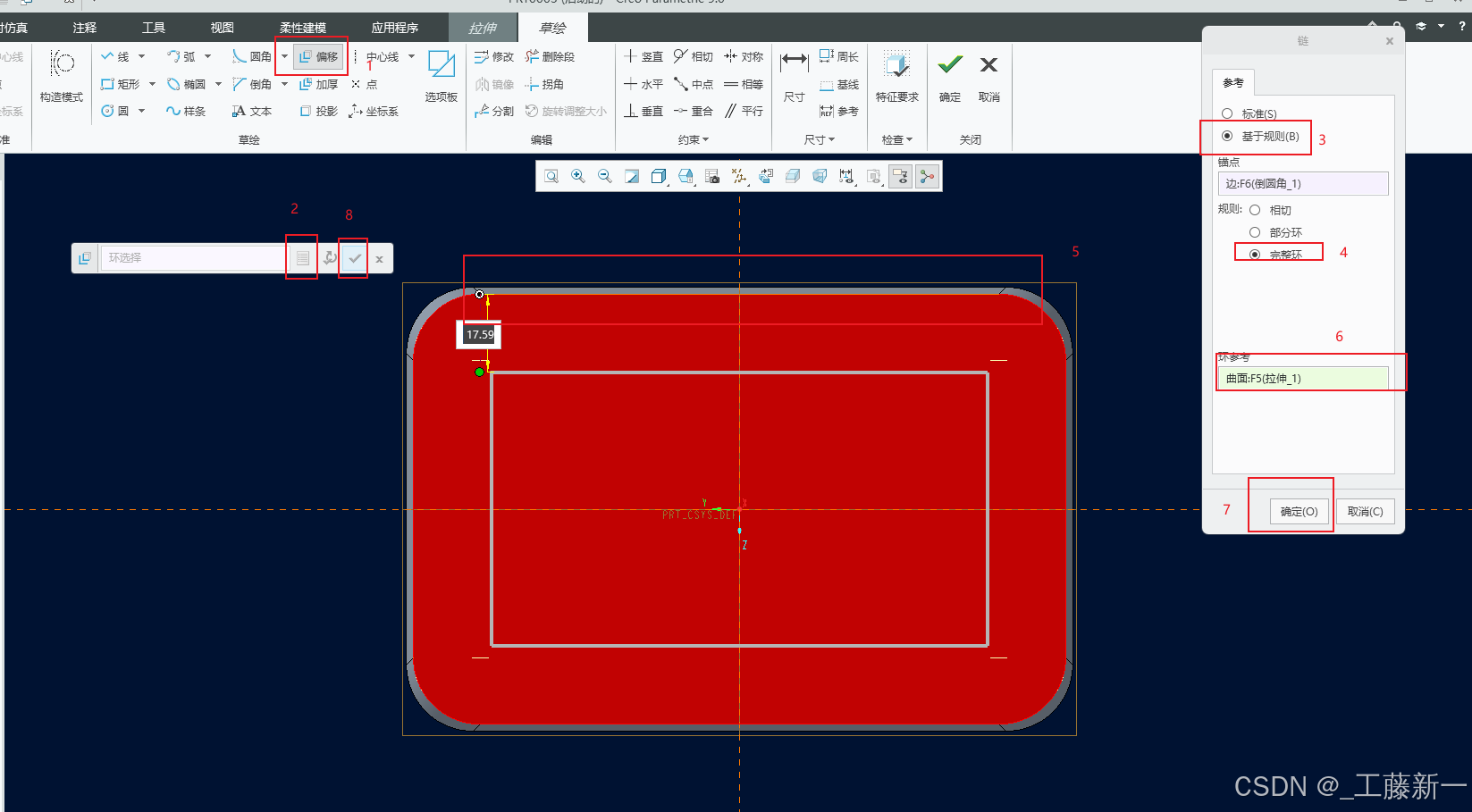Screen dimensions: 1472x812
Task: Switch to the 注释 ribbon tab
Action: 85,28
